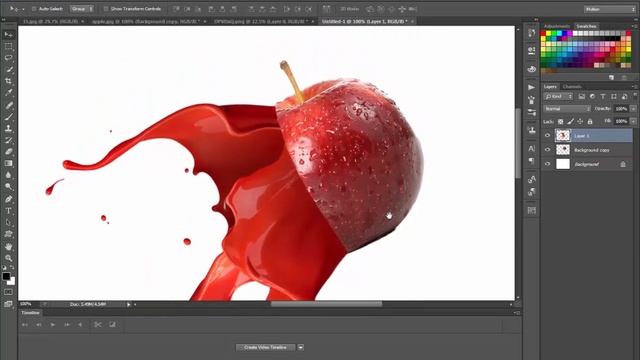
Task: Click delete swatch trash icon
Action: 624,77
